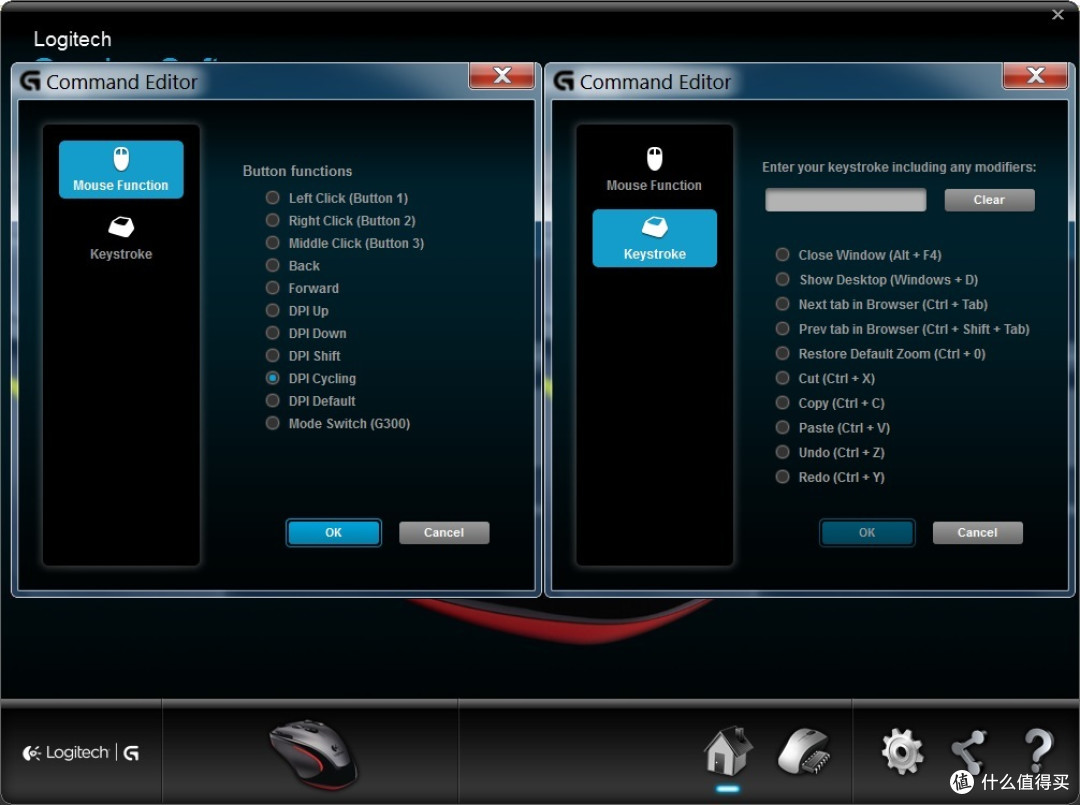
Task: Clear the entered keystroke
Action: [x=989, y=200]
